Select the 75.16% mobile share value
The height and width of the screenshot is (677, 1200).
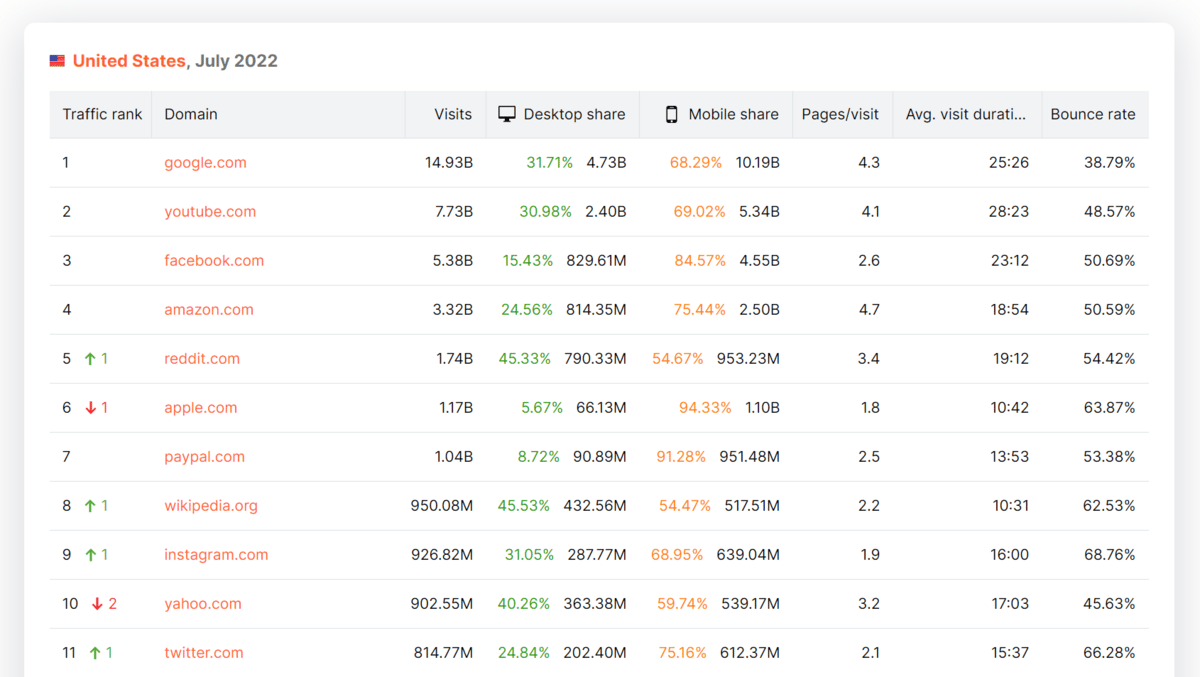coord(684,652)
